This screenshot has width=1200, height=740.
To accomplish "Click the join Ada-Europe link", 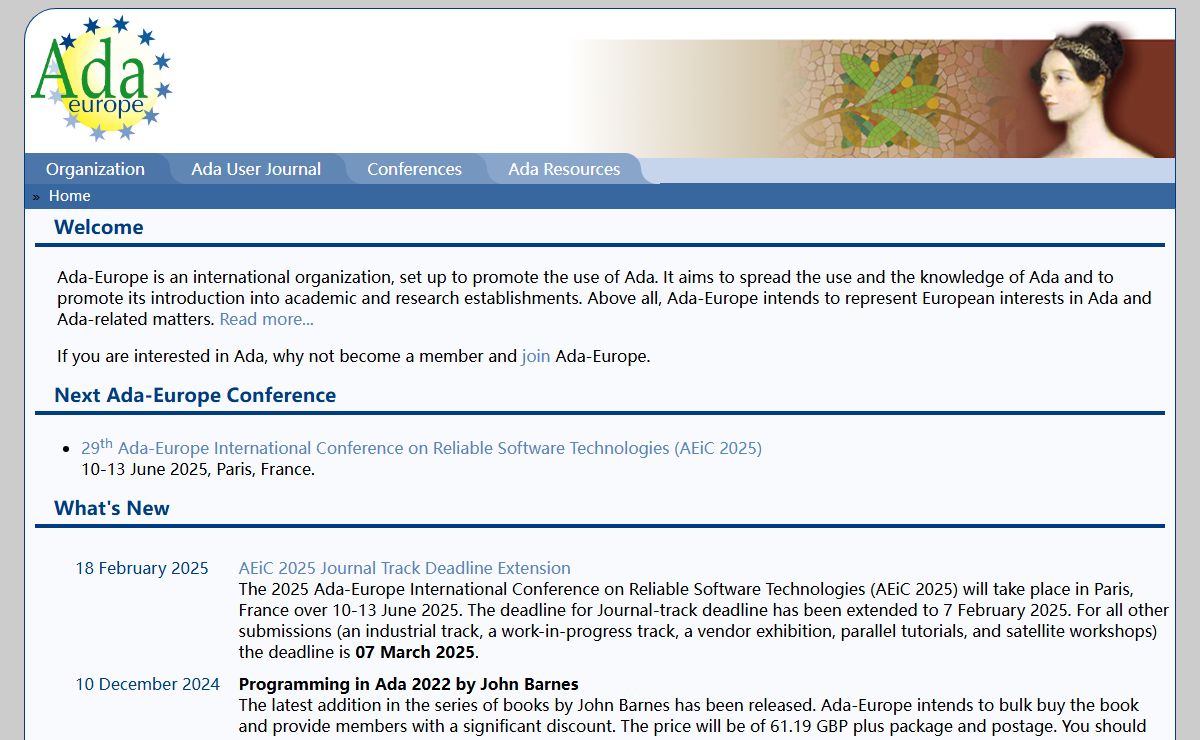I will [536, 356].
